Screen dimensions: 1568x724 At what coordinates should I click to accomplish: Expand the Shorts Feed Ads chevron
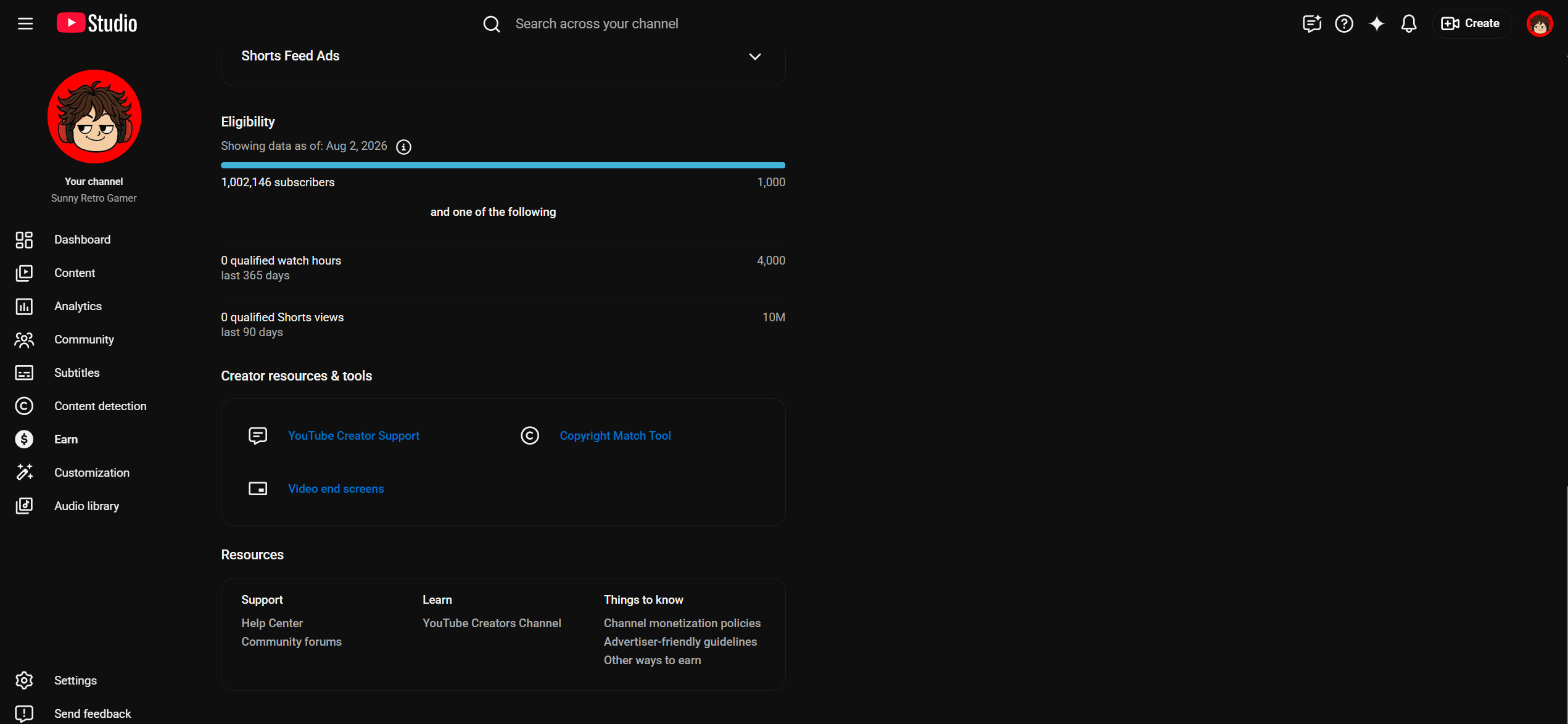pos(755,56)
